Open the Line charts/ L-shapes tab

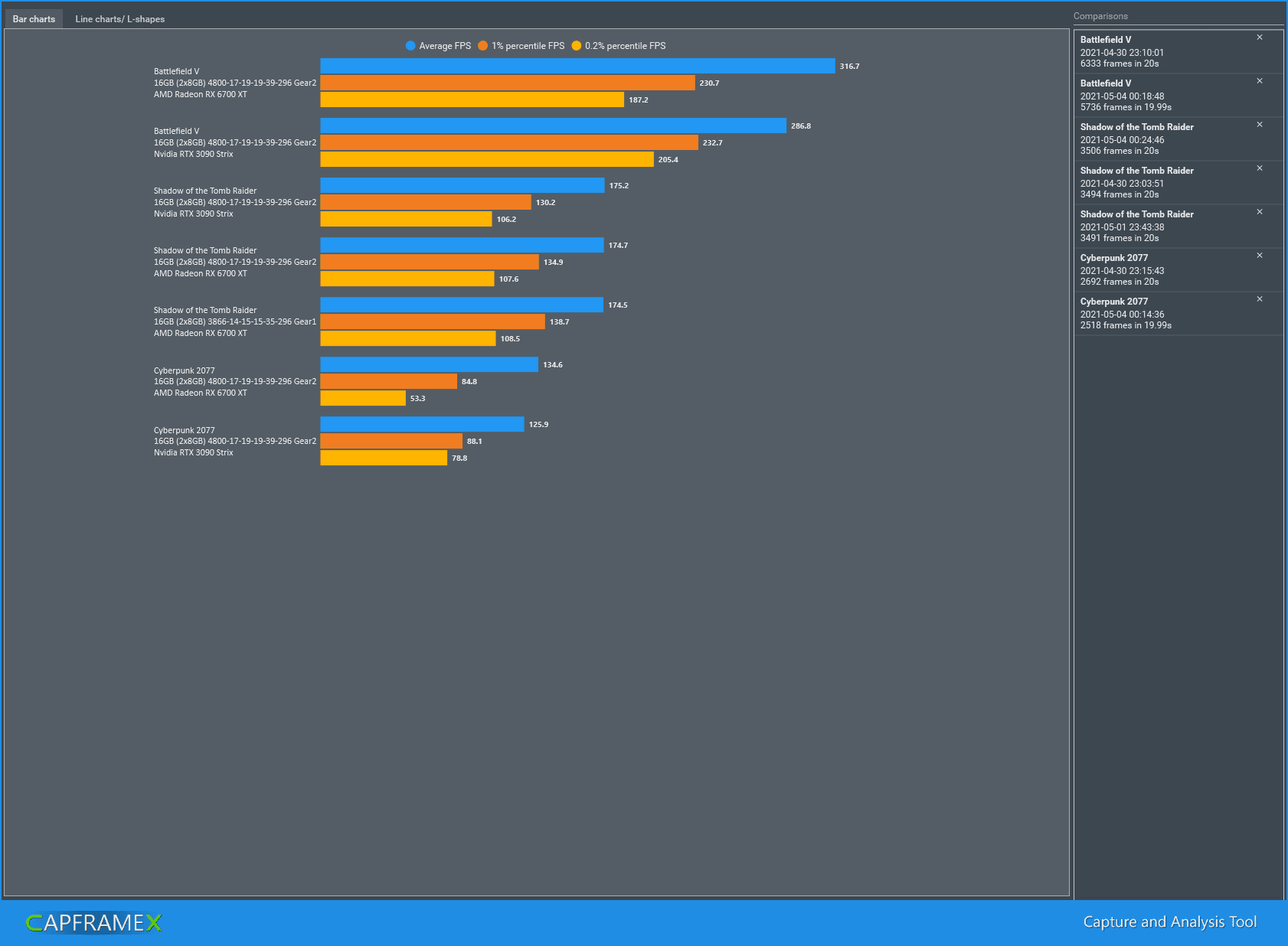pos(119,19)
